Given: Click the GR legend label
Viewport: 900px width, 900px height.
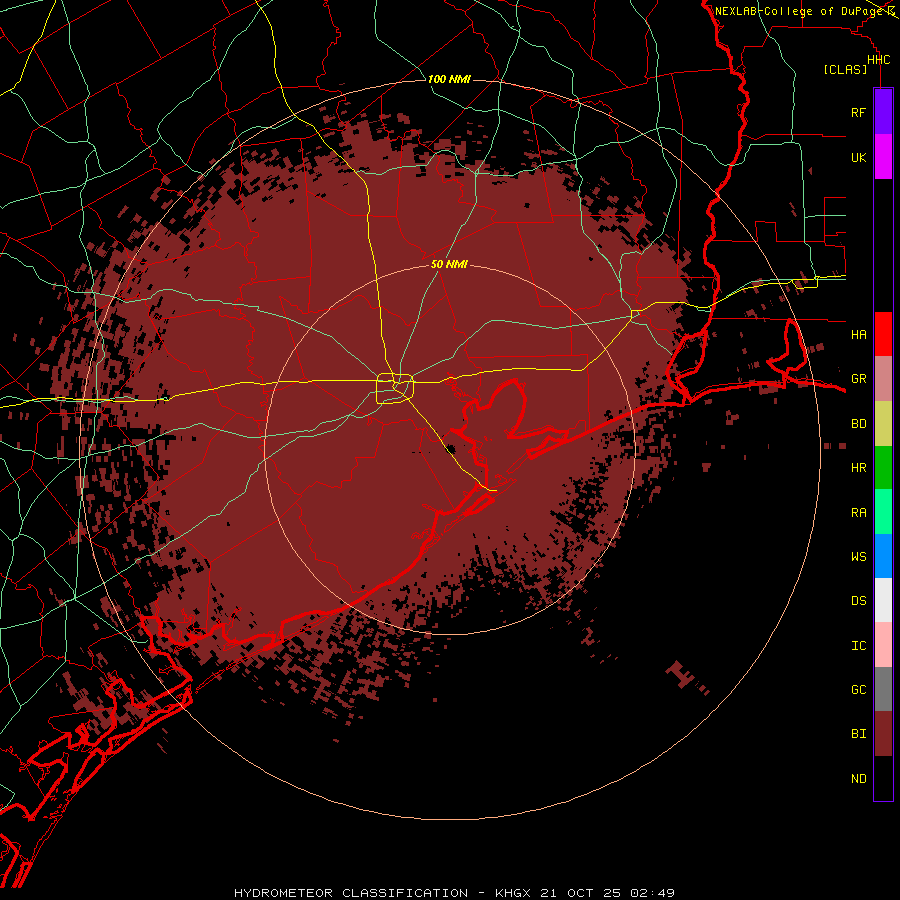Looking at the screenshot, I should [858, 379].
